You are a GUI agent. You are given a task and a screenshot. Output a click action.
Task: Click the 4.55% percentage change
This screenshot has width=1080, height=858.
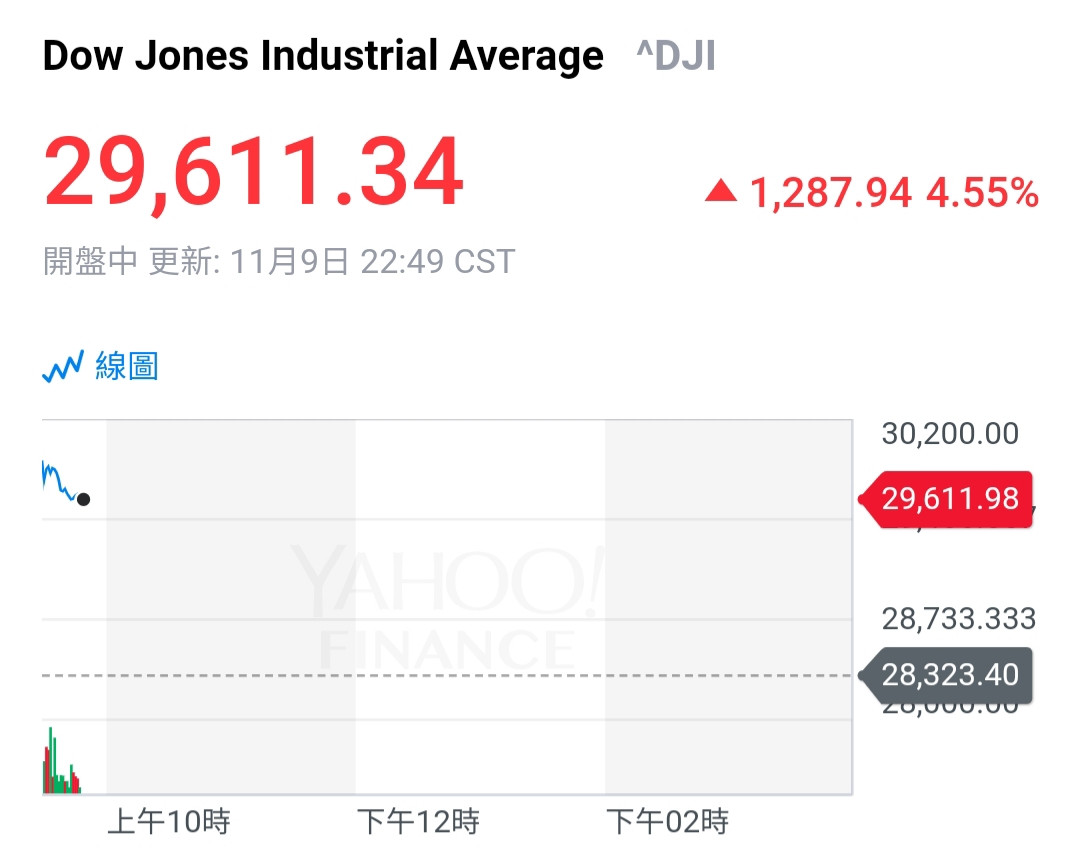(x=982, y=192)
